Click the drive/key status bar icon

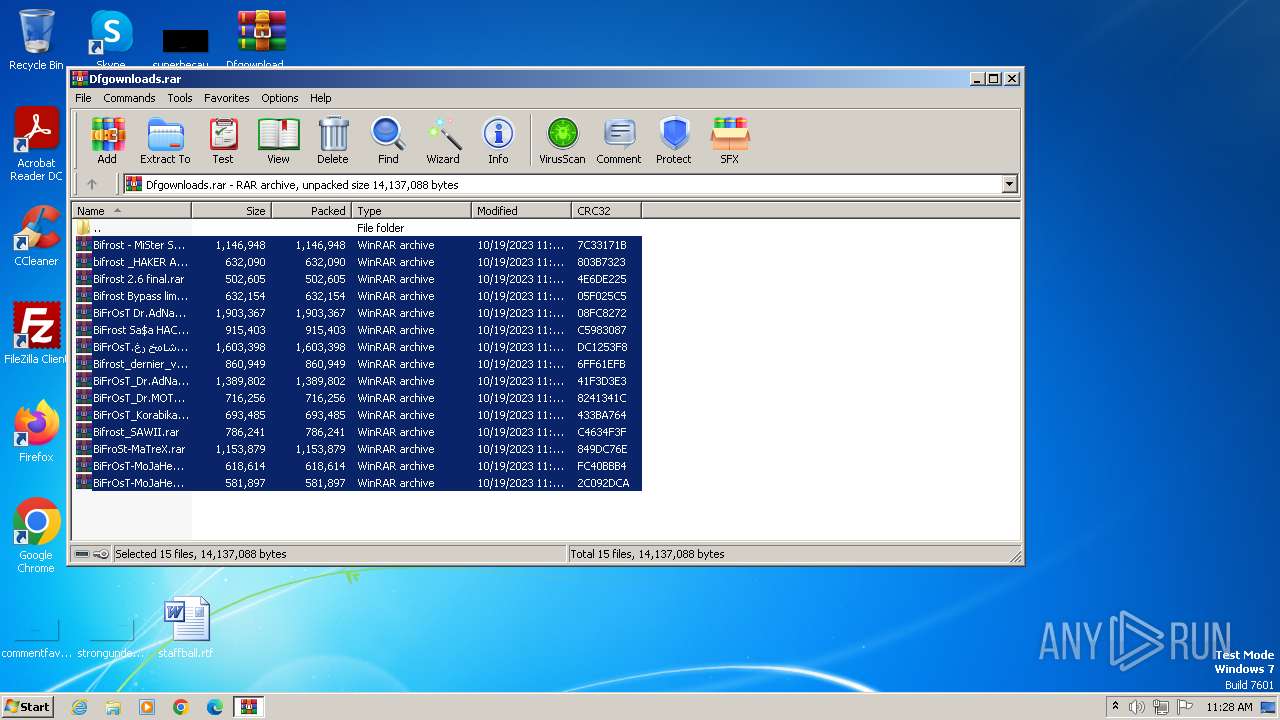91,554
